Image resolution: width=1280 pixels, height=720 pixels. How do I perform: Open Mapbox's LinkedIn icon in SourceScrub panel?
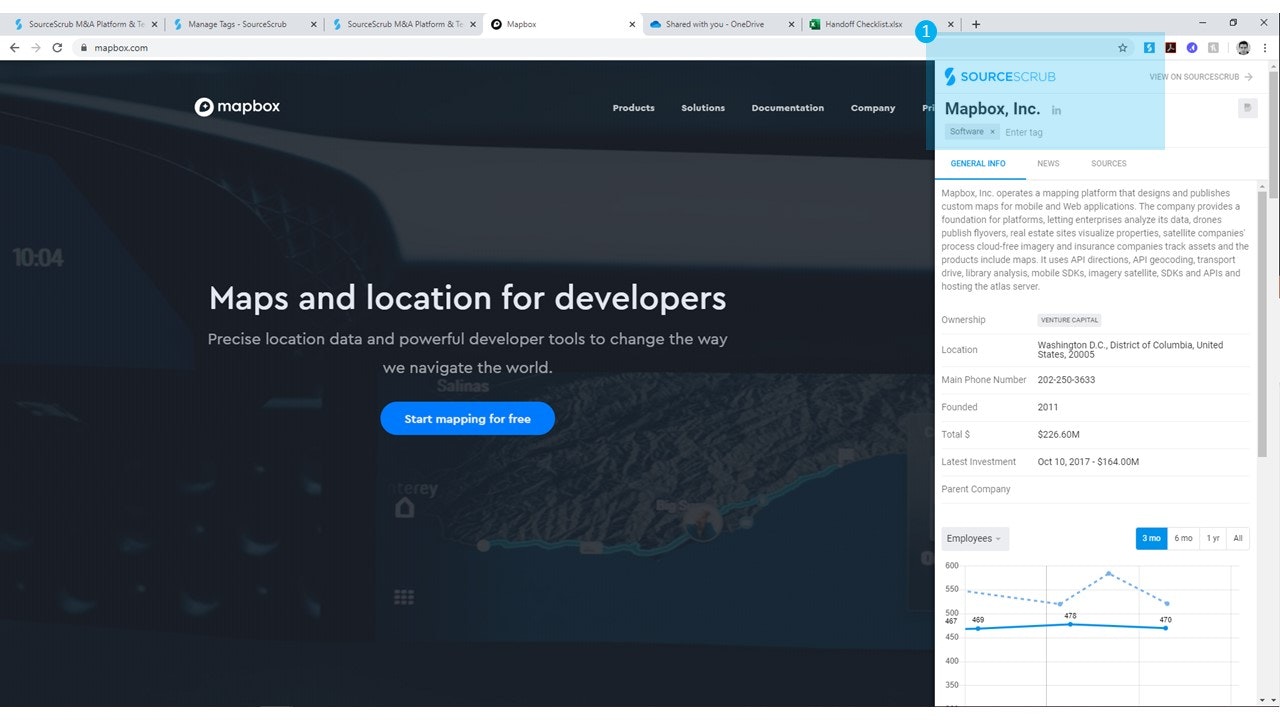tap(1057, 110)
